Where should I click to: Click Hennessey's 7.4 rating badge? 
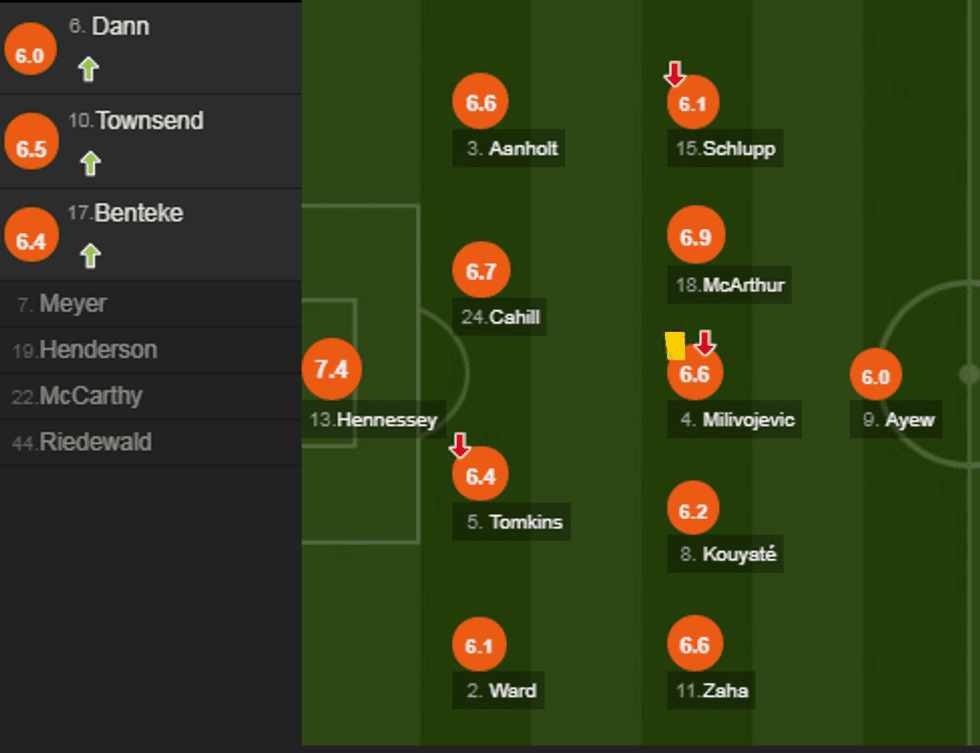pos(331,370)
